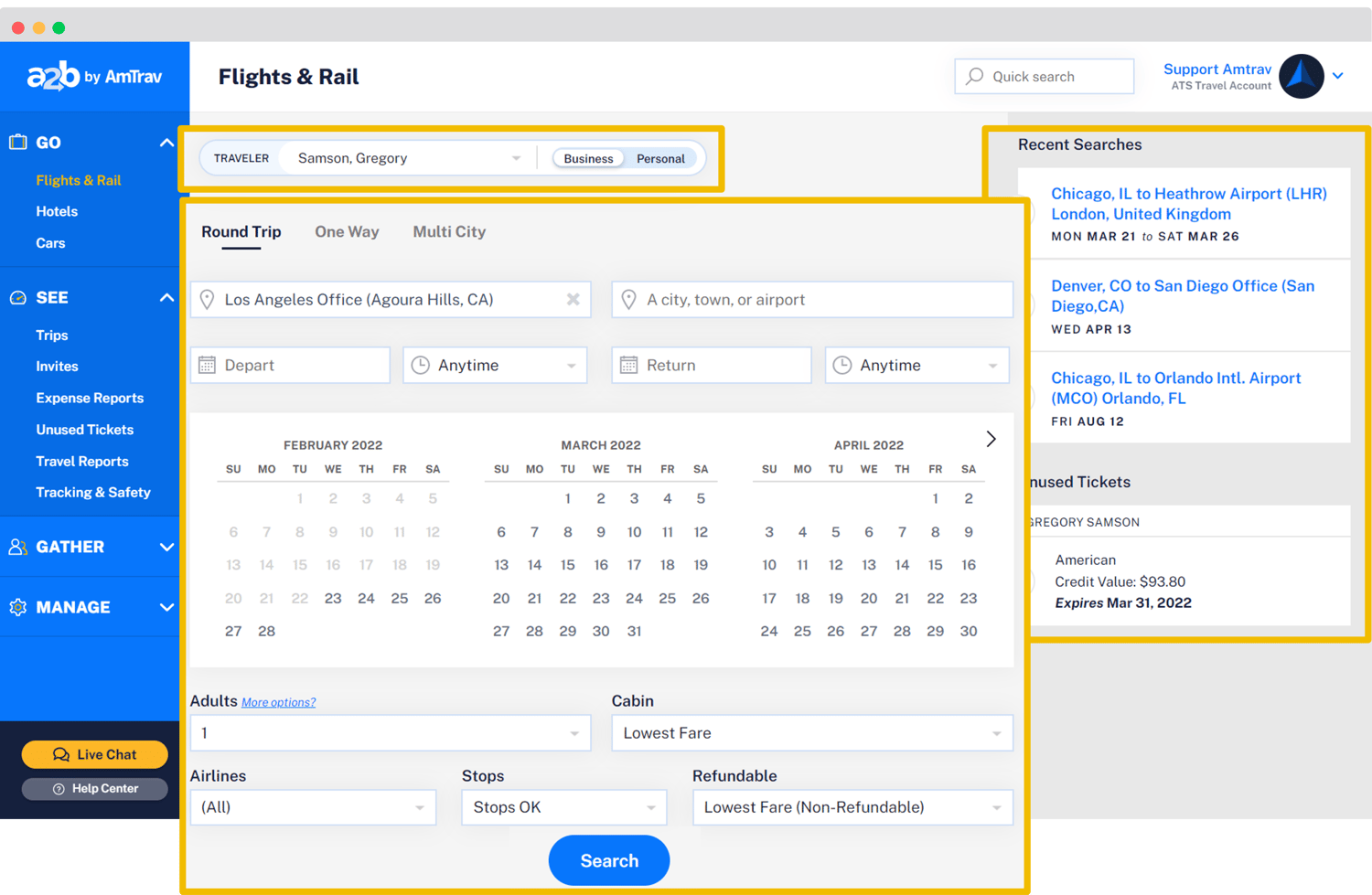This screenshot has width=1372, height=895.
Task: Click the Support Amtrav profile avatar
Action: point(1301,77)
